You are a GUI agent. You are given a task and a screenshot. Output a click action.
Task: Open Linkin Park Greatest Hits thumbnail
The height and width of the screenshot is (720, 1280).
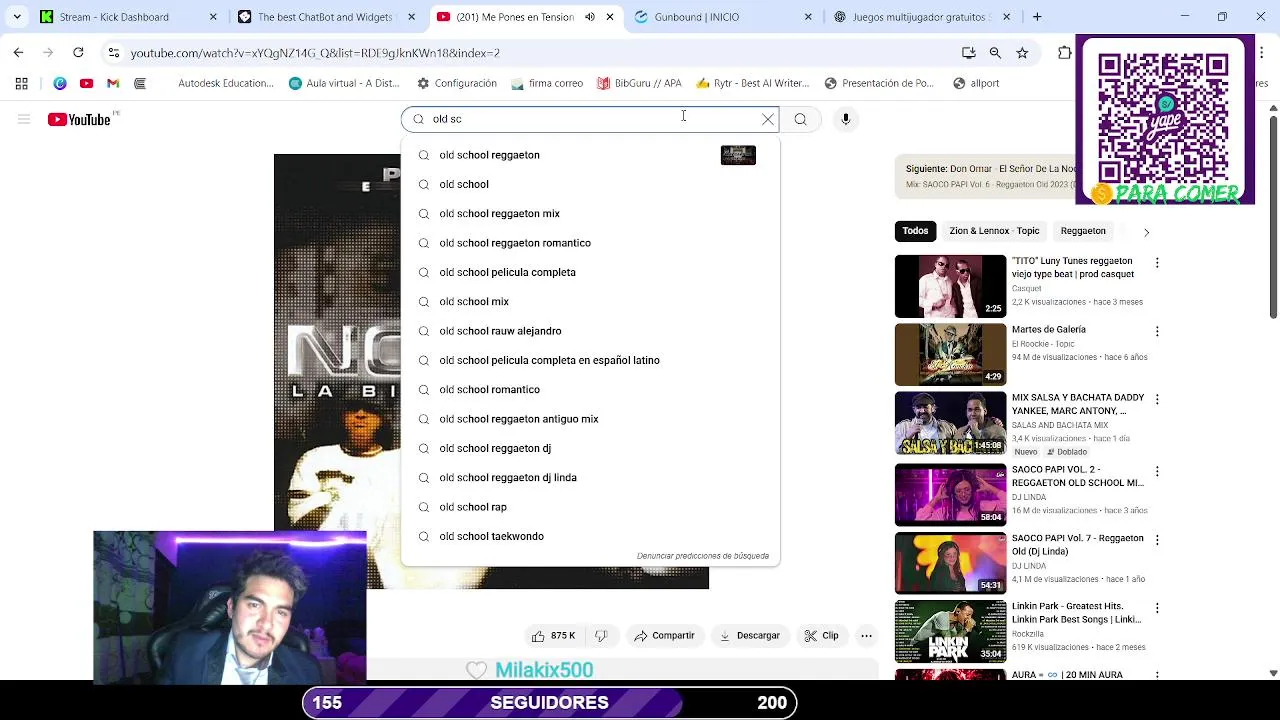coord(950,631)
